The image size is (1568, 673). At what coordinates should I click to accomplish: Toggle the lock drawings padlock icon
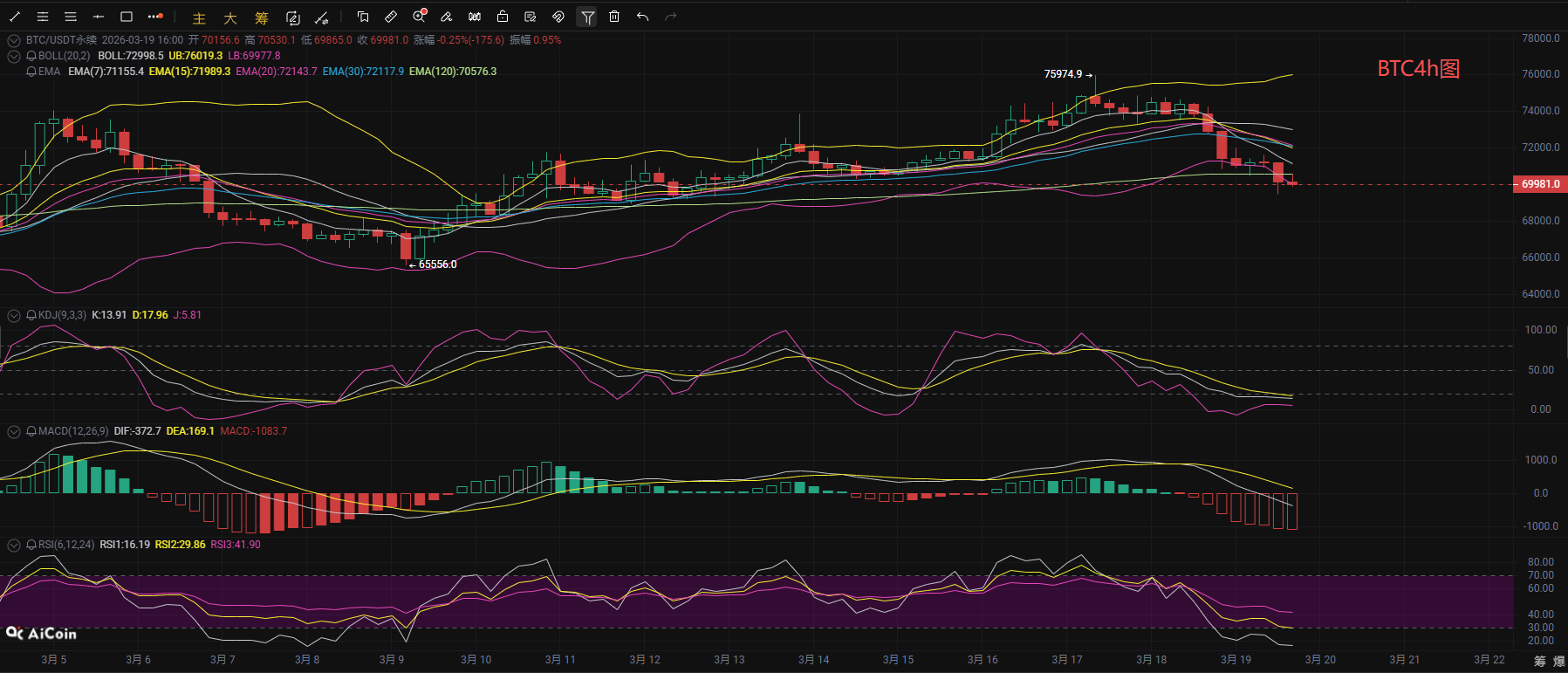pos(503,17)
